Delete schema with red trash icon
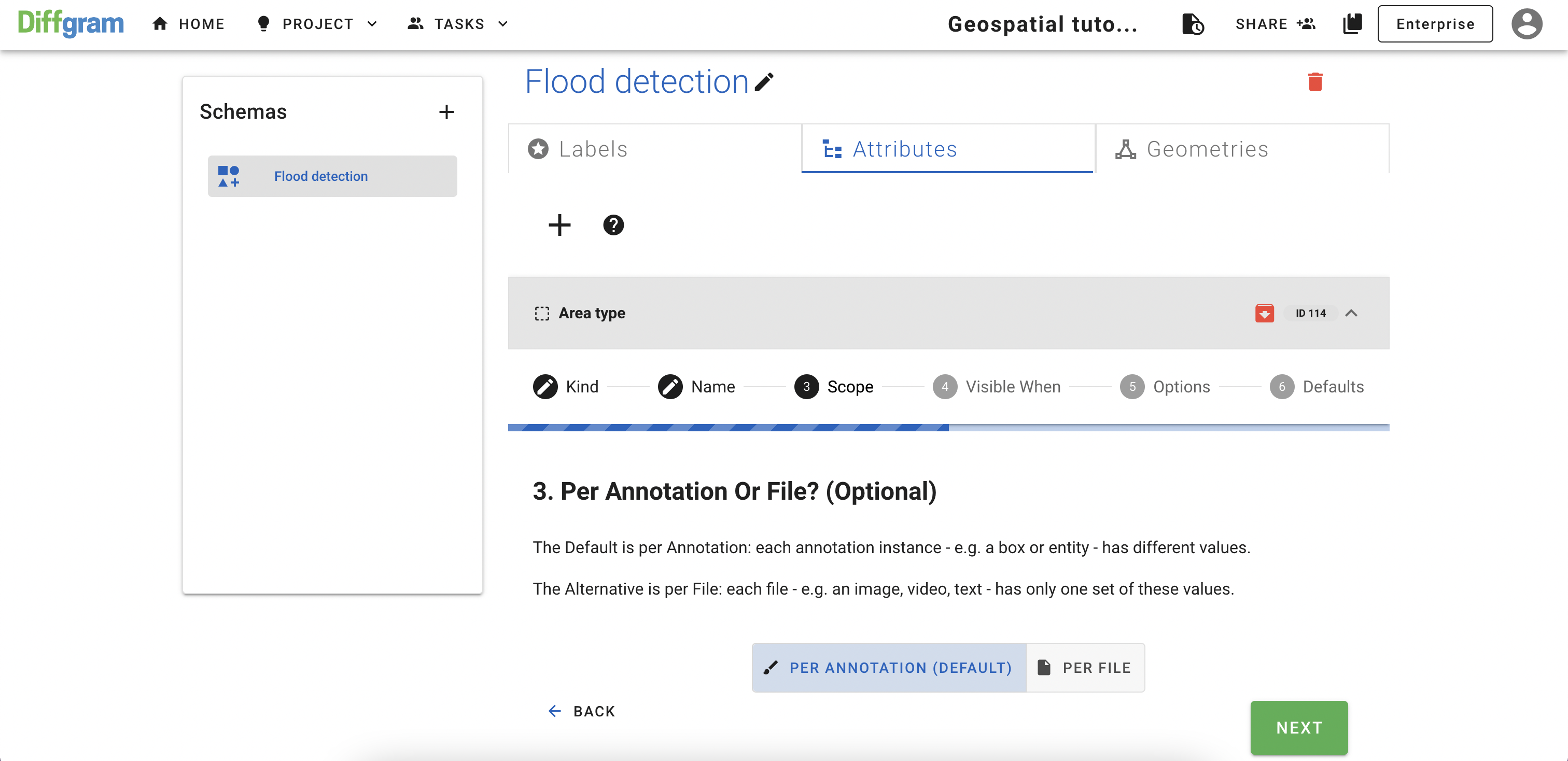1568x761 pixels. click(1315, 81)
